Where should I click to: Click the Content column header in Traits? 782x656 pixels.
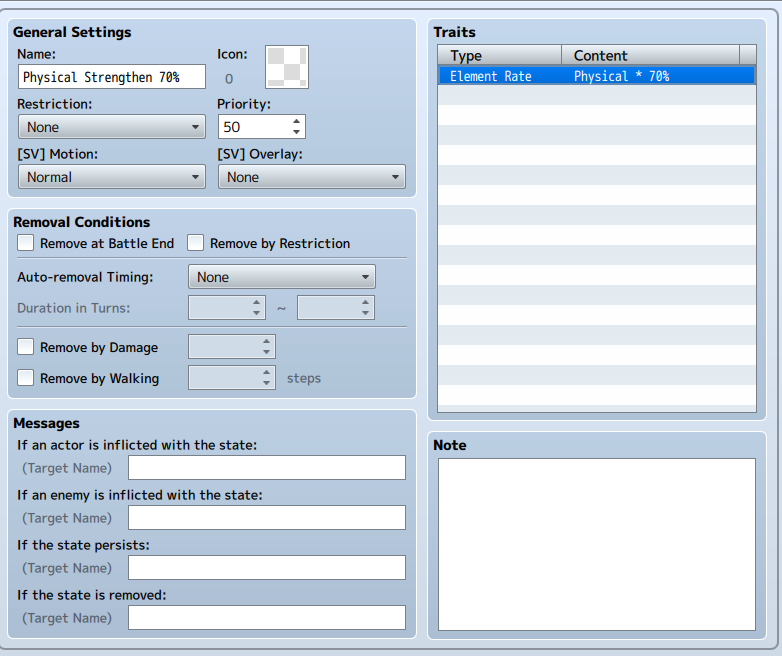[x=650, y=55]
